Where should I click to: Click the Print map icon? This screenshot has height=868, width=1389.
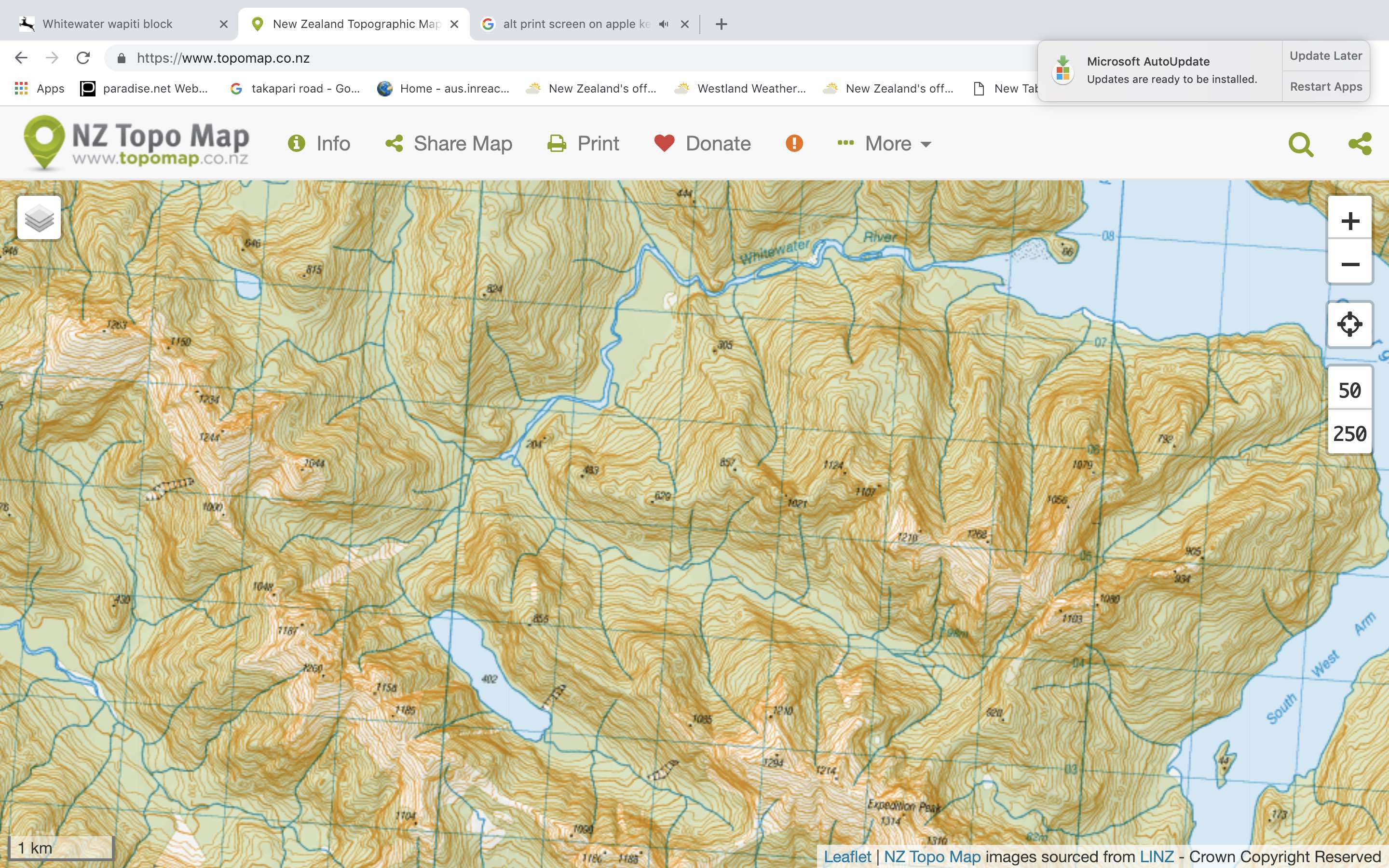click(x=557, y=143)
